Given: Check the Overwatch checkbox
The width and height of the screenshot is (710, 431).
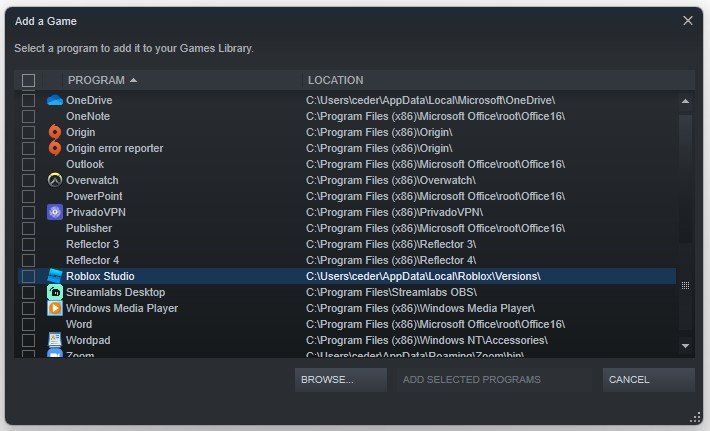Looking at the screenshot, I should [29, 180].
